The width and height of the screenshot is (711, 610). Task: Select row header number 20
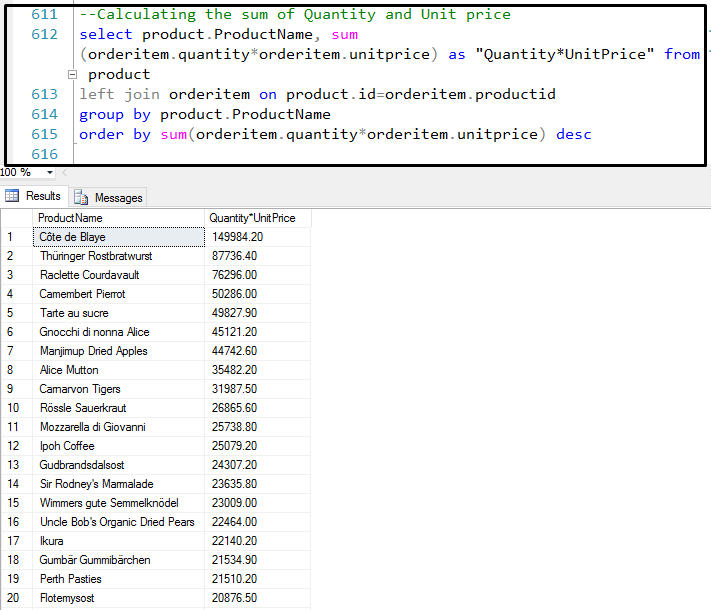click(17, 599)
